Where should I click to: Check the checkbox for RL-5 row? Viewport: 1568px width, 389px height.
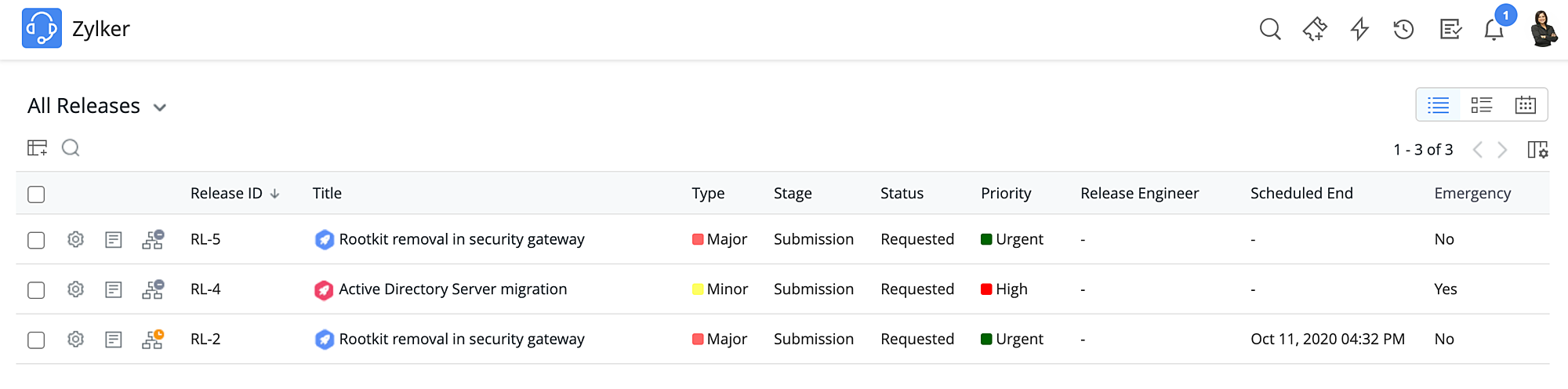(x=36, y=240)
